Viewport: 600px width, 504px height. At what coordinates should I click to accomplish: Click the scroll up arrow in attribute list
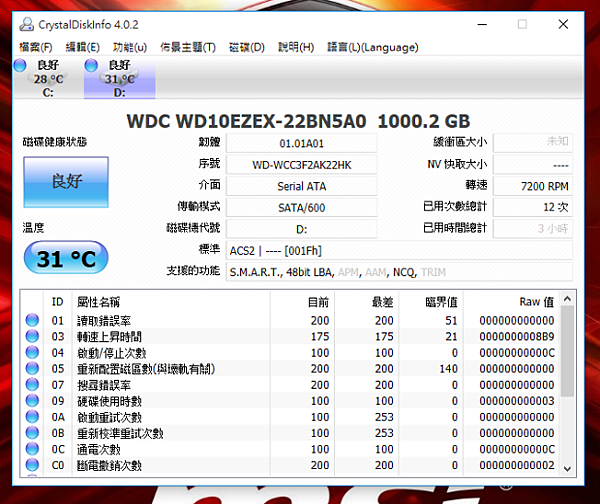(x=567, y=299)
